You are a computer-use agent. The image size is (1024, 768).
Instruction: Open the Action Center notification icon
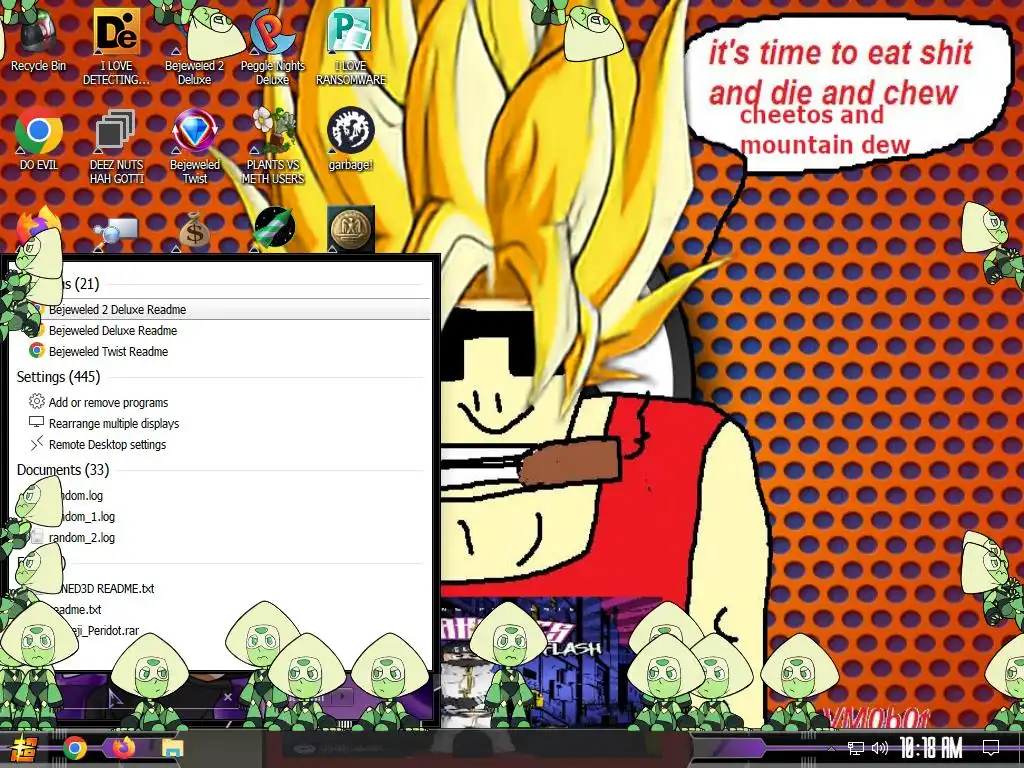pyautogui.click(x=991, y=748)
